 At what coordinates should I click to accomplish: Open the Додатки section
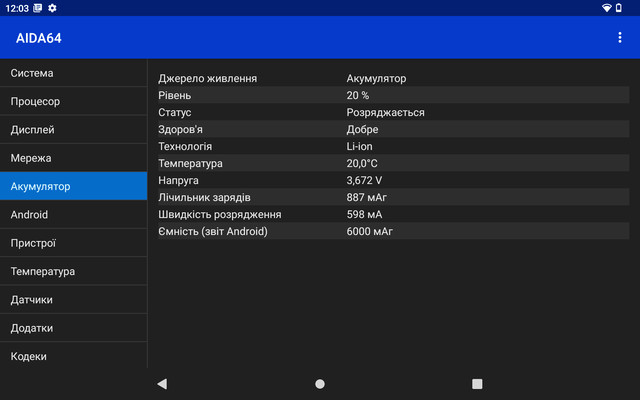pyautogui.click(x=73, y=328)
